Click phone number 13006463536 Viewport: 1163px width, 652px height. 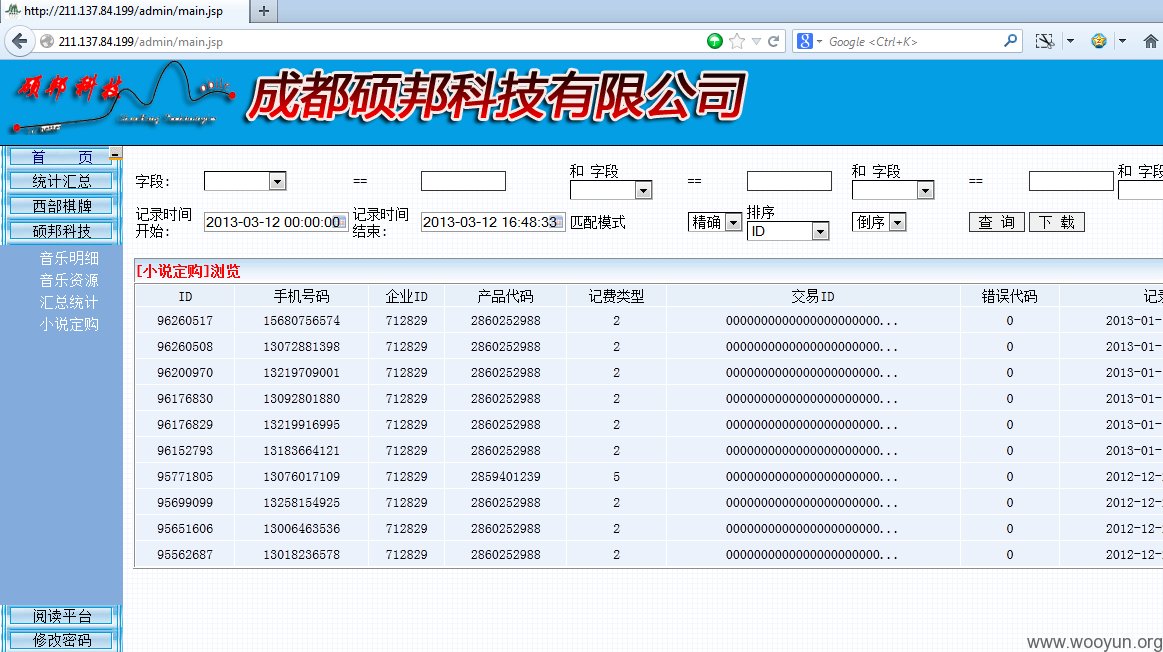[301, 529]
